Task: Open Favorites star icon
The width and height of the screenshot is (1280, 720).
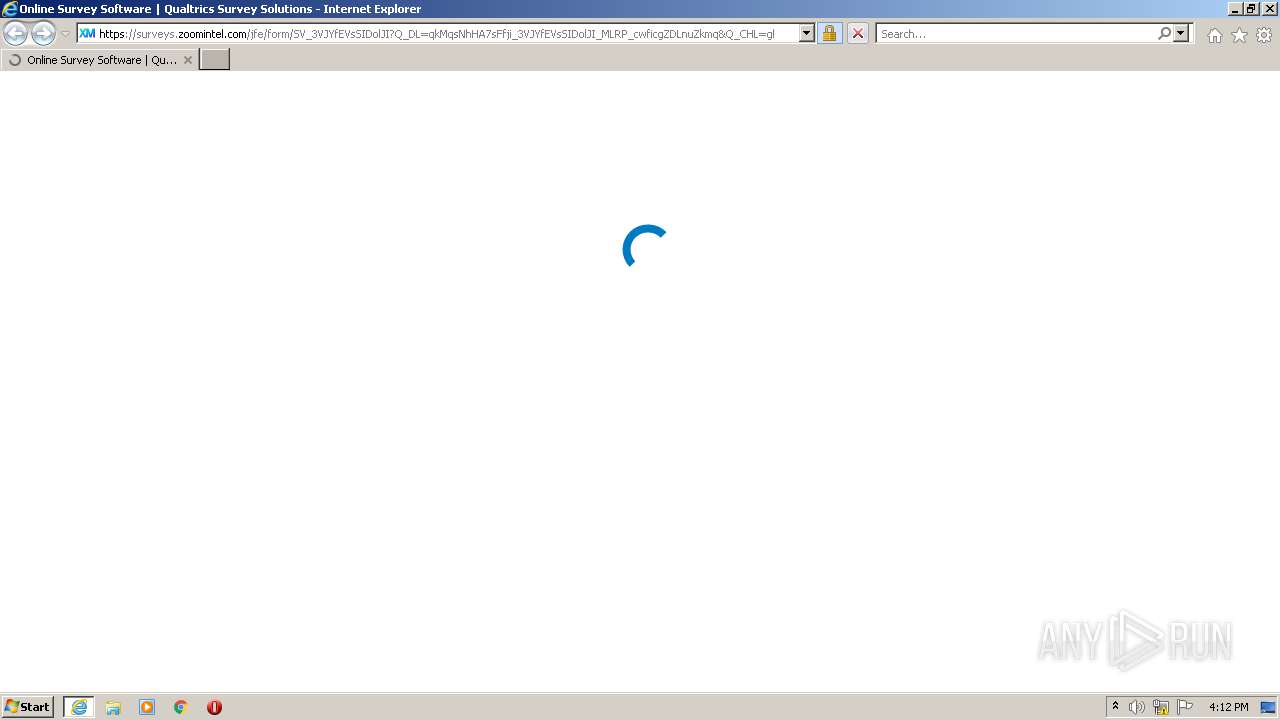Action: [x=1239, y=35]
